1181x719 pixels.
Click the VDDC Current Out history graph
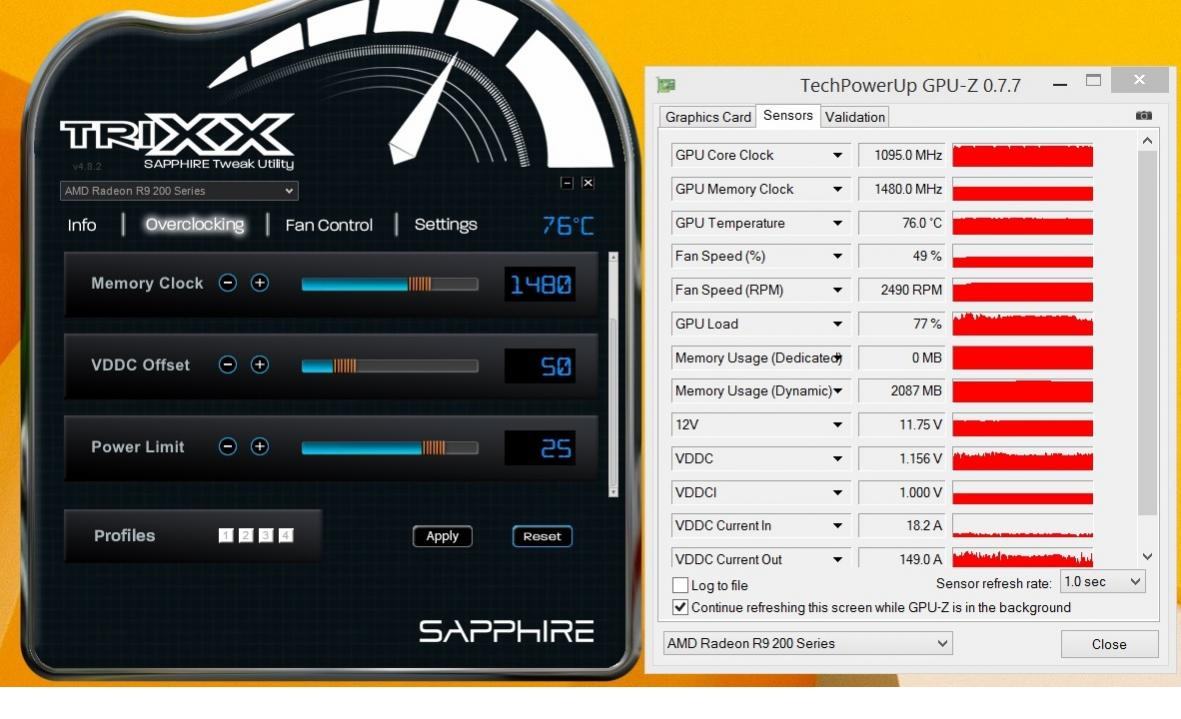[x=1022, y=558]
